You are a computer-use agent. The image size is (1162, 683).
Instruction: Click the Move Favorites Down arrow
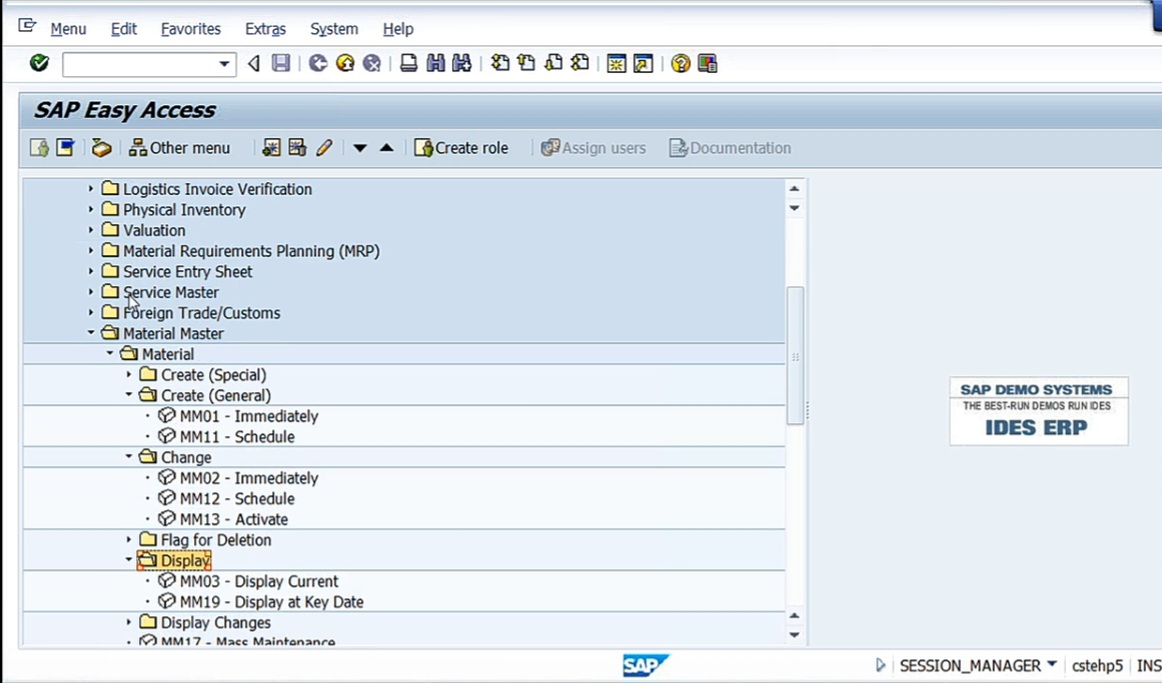pos(360,147)
